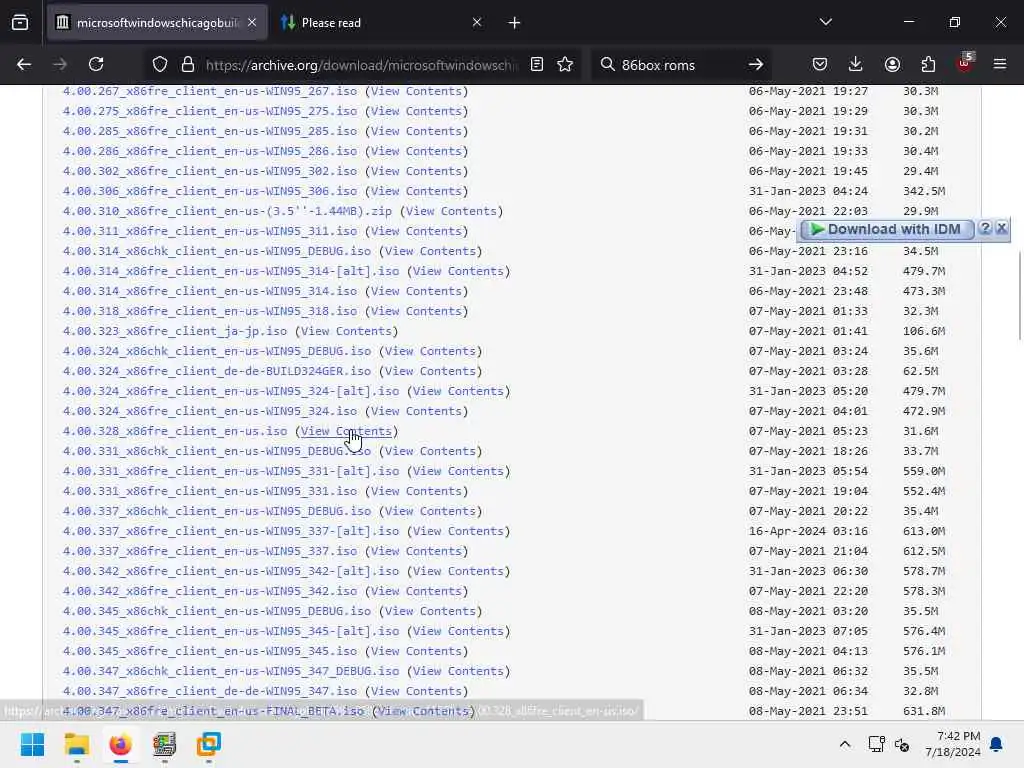Bookmark this page with star icon
The width and height of the screenshot is (1024, 768).
565,64
